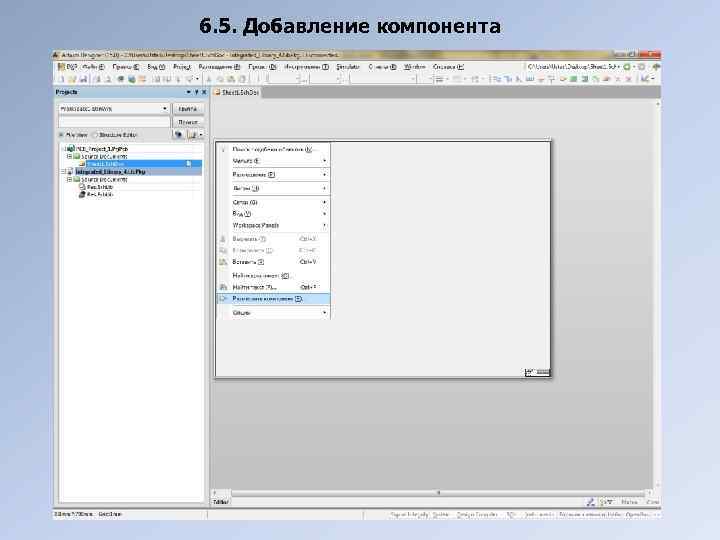The image size is (720, 540).
Task: Collapse Source Documents under PCB_Project_1
Action: pyautogui.click(x=70, y=157)
